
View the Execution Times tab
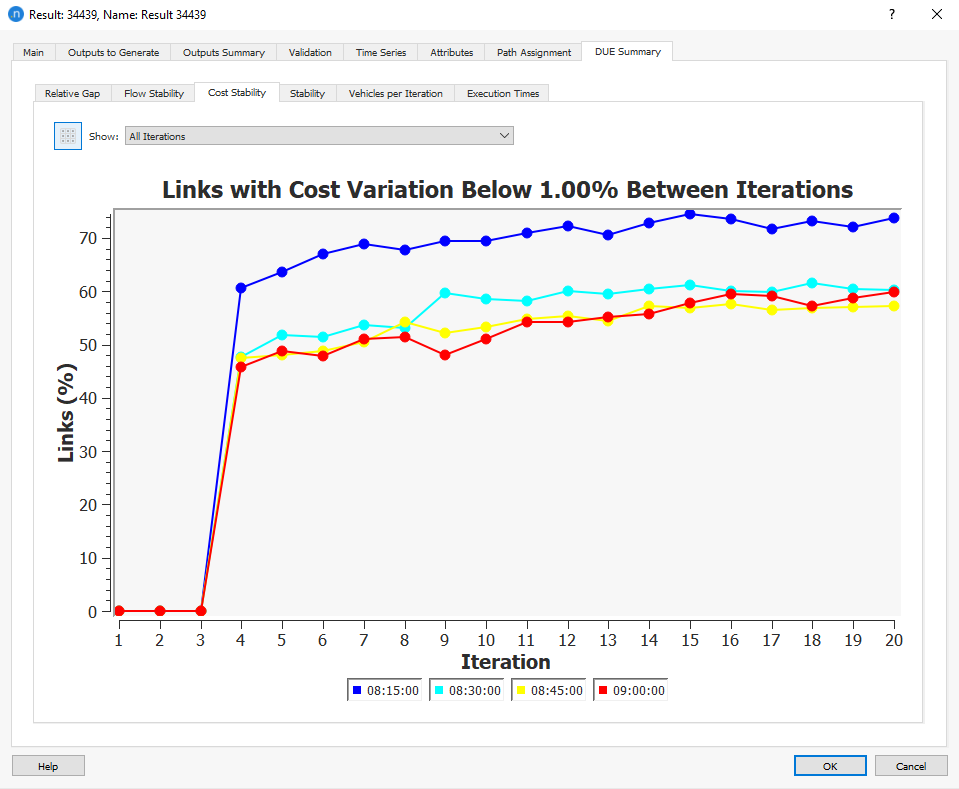click(502, 92)
